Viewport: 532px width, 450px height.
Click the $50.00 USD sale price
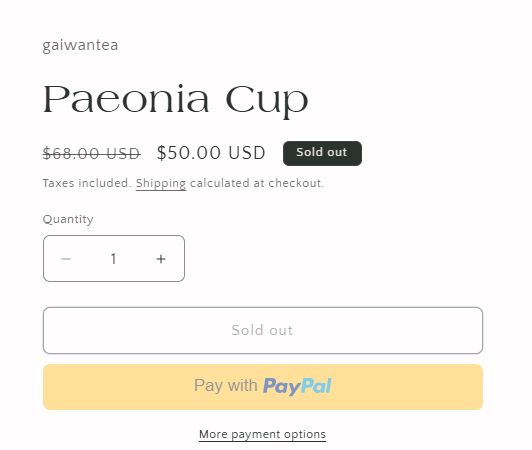[x=211, y=153]
